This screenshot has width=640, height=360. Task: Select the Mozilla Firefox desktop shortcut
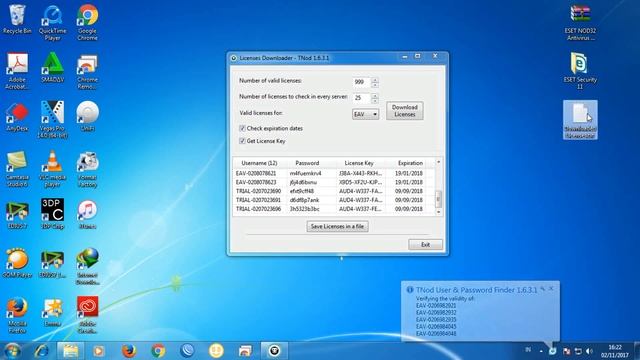click(x=17, y=315)
